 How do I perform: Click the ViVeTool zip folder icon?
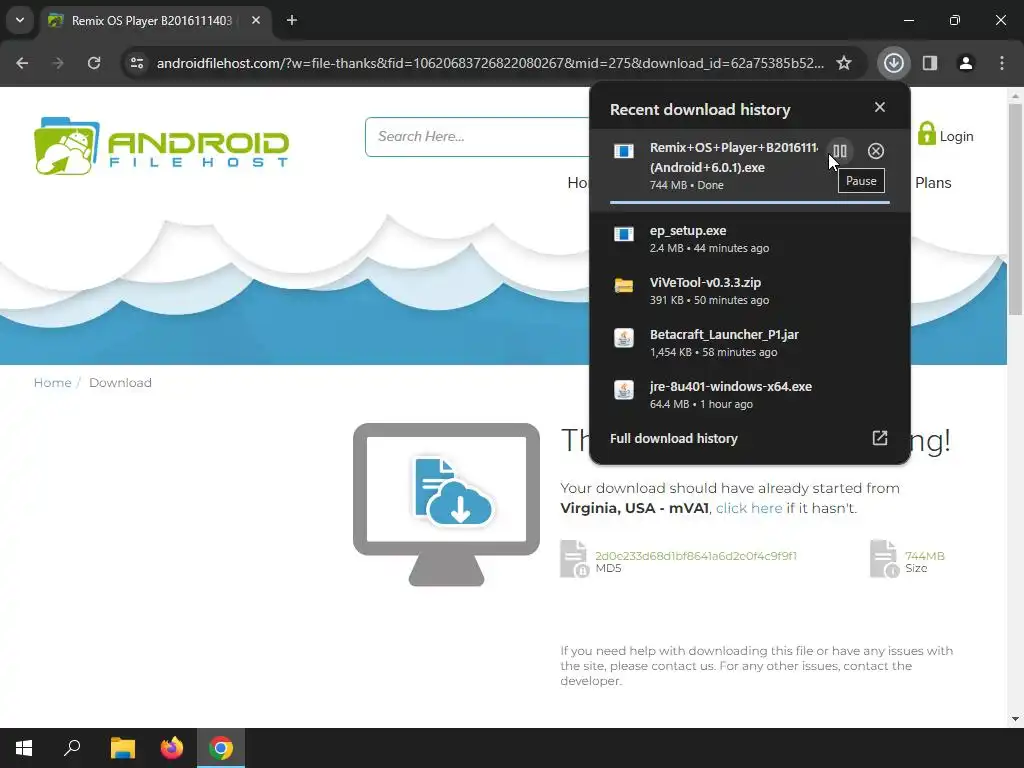(x=624, y=286)
